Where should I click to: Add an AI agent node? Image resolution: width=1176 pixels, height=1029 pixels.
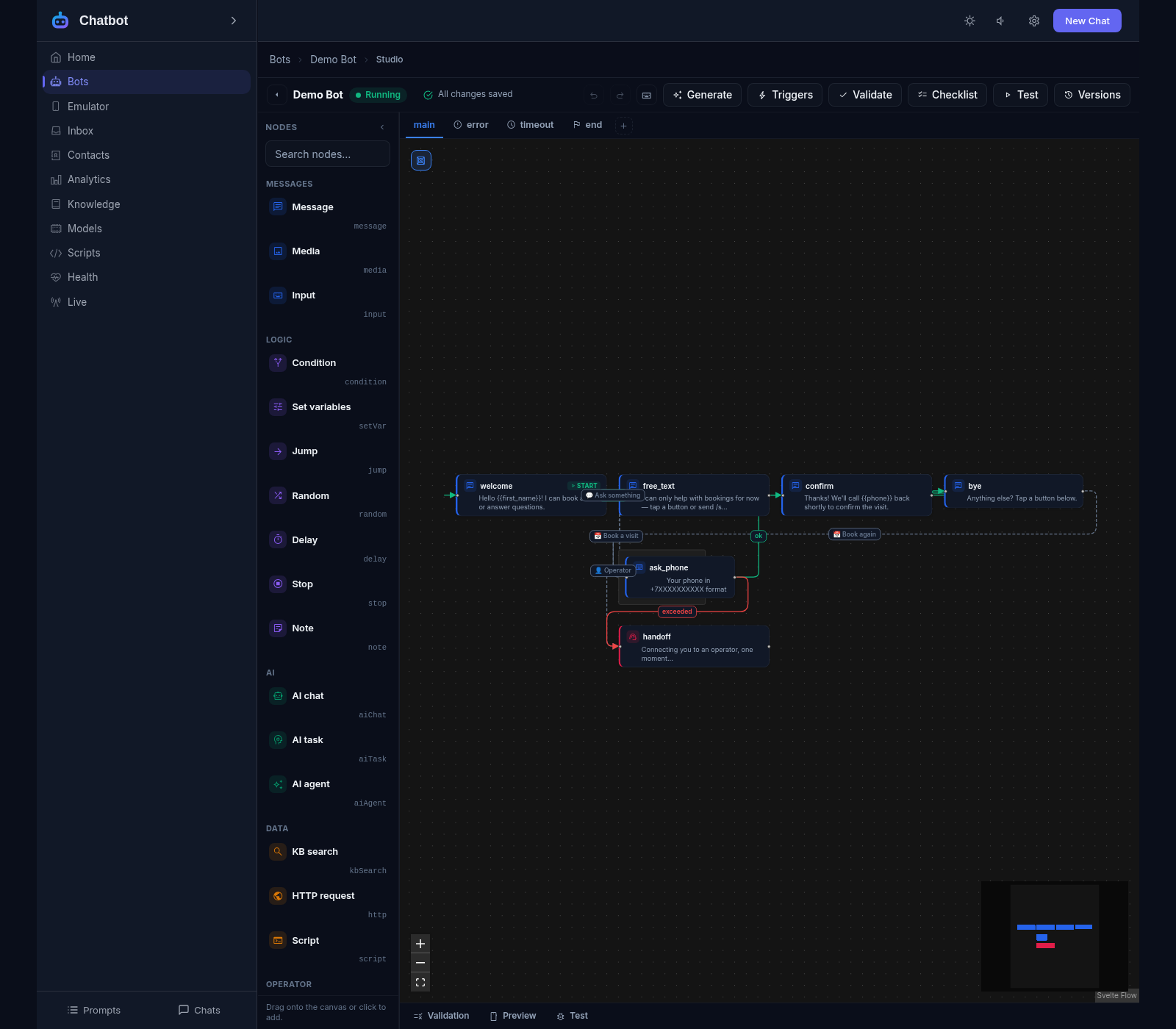(328, 792)
